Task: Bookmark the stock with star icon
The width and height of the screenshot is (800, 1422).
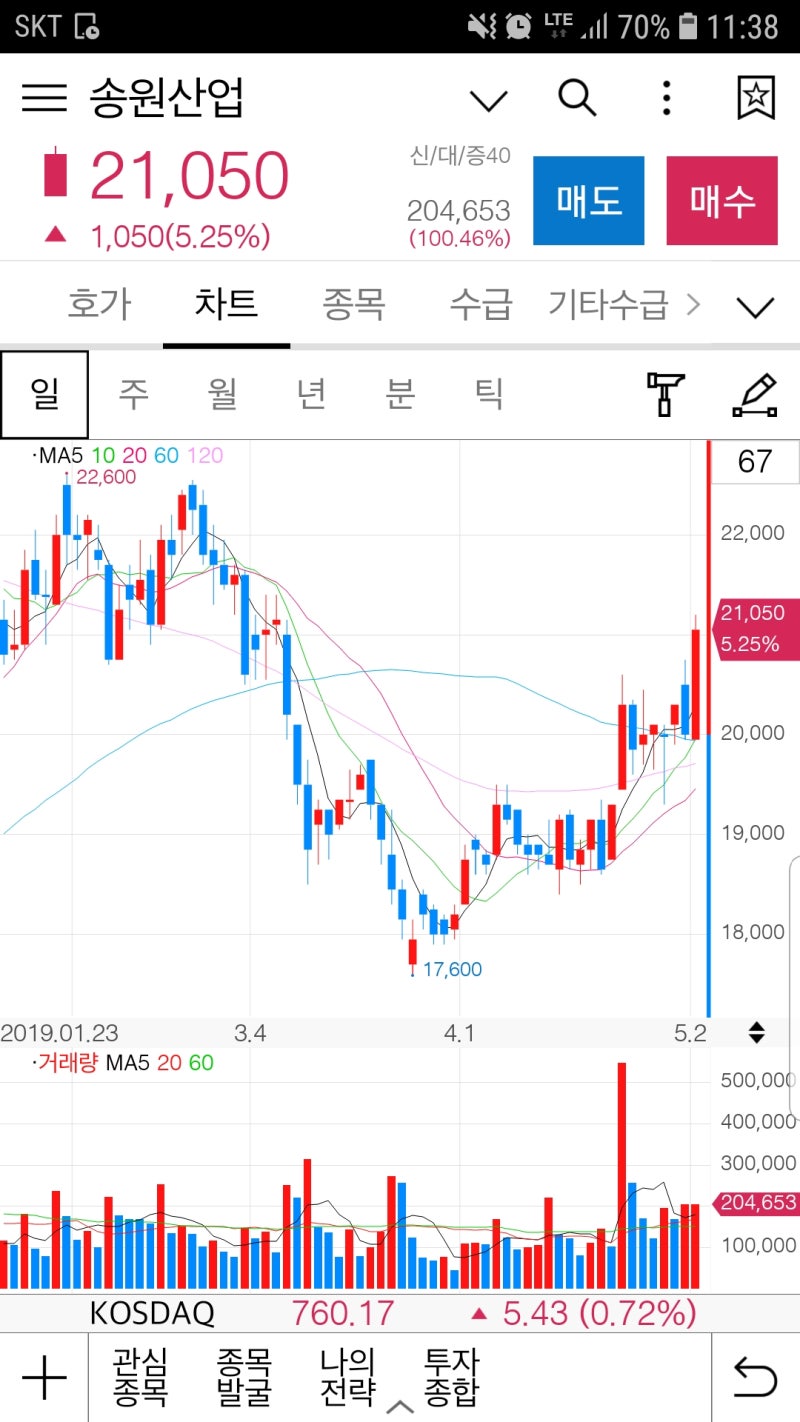Action: point(756,98)
